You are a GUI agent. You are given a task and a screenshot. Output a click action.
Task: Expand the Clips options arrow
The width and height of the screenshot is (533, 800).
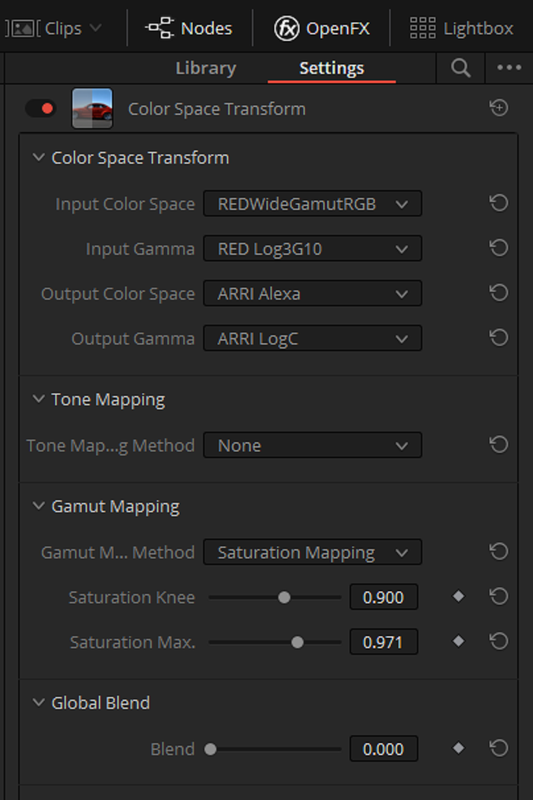[95, 28]
